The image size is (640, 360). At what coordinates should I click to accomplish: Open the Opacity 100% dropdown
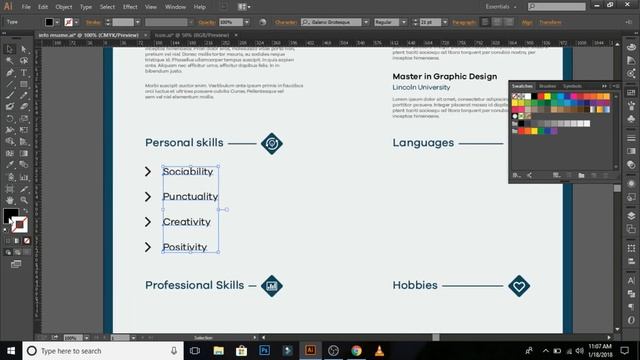247,22
